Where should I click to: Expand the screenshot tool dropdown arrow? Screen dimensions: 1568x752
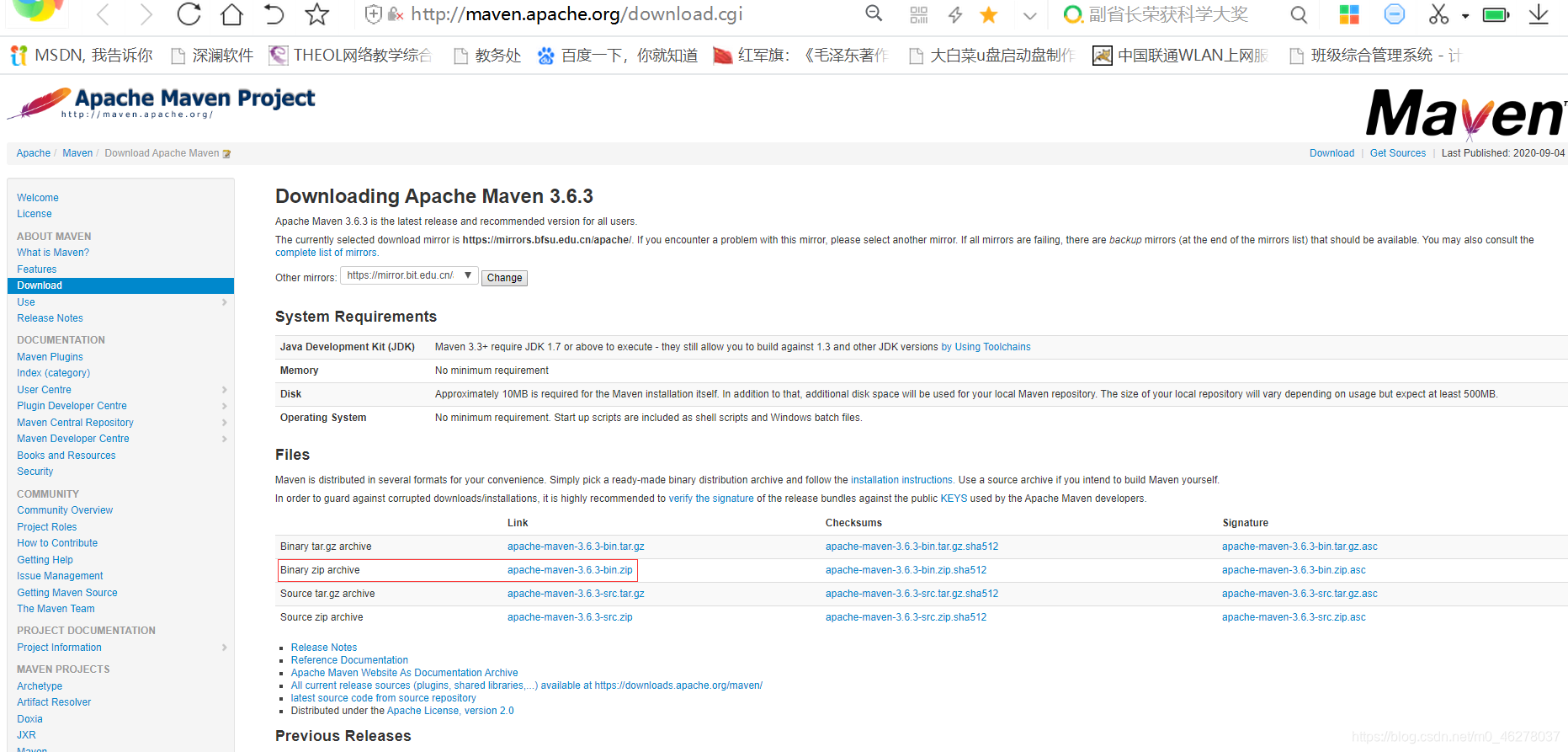point(1465,16)
